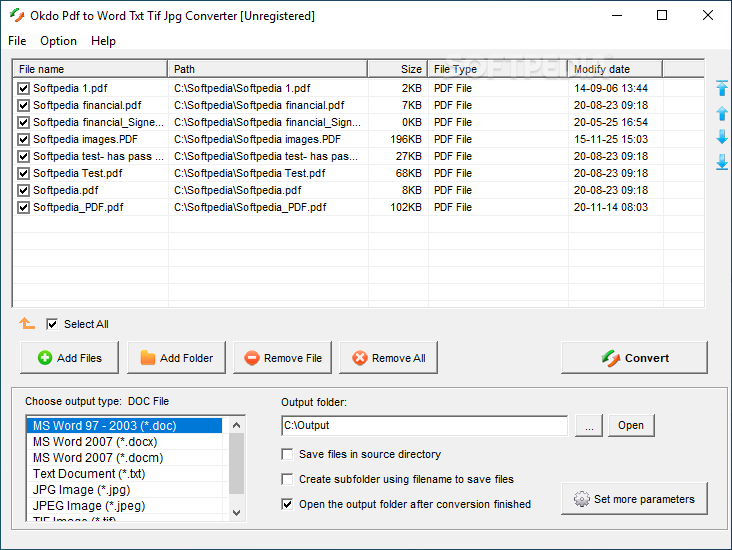The image size is (732, 550).
Task: Start conversion with Convert button
Action: 634,358
